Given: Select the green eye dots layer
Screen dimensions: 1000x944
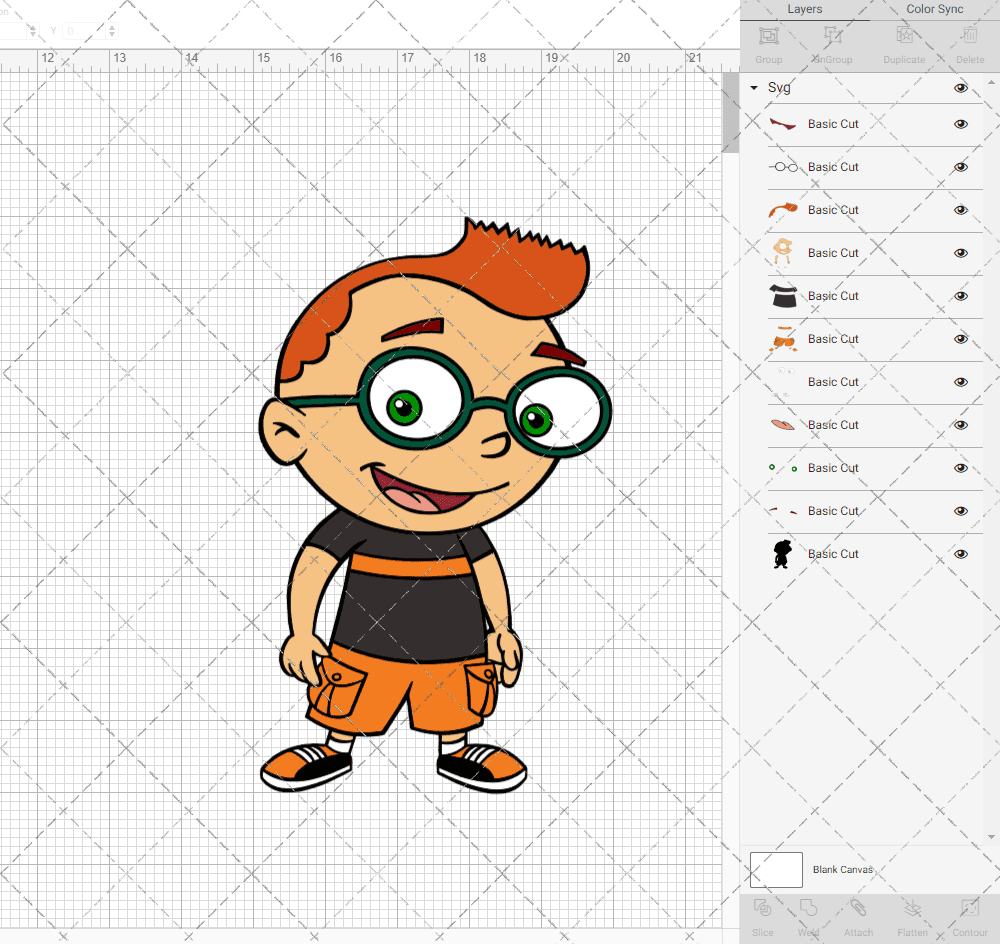Looking at the screenshot, I should pos(783,468).
